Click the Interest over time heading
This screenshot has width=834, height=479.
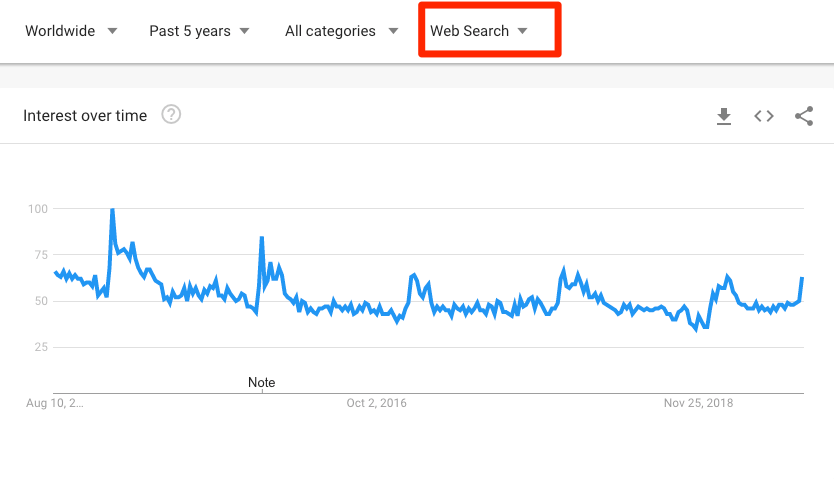click(x=85, y=116)
